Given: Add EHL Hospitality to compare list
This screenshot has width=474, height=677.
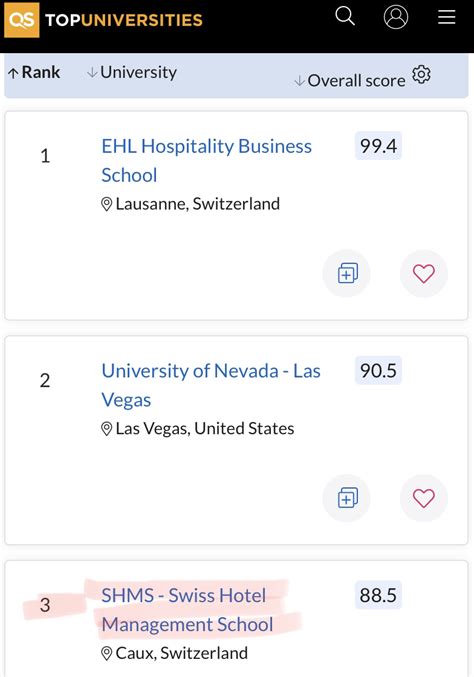Looking at the screenshot, I should [x=347, y=273].
